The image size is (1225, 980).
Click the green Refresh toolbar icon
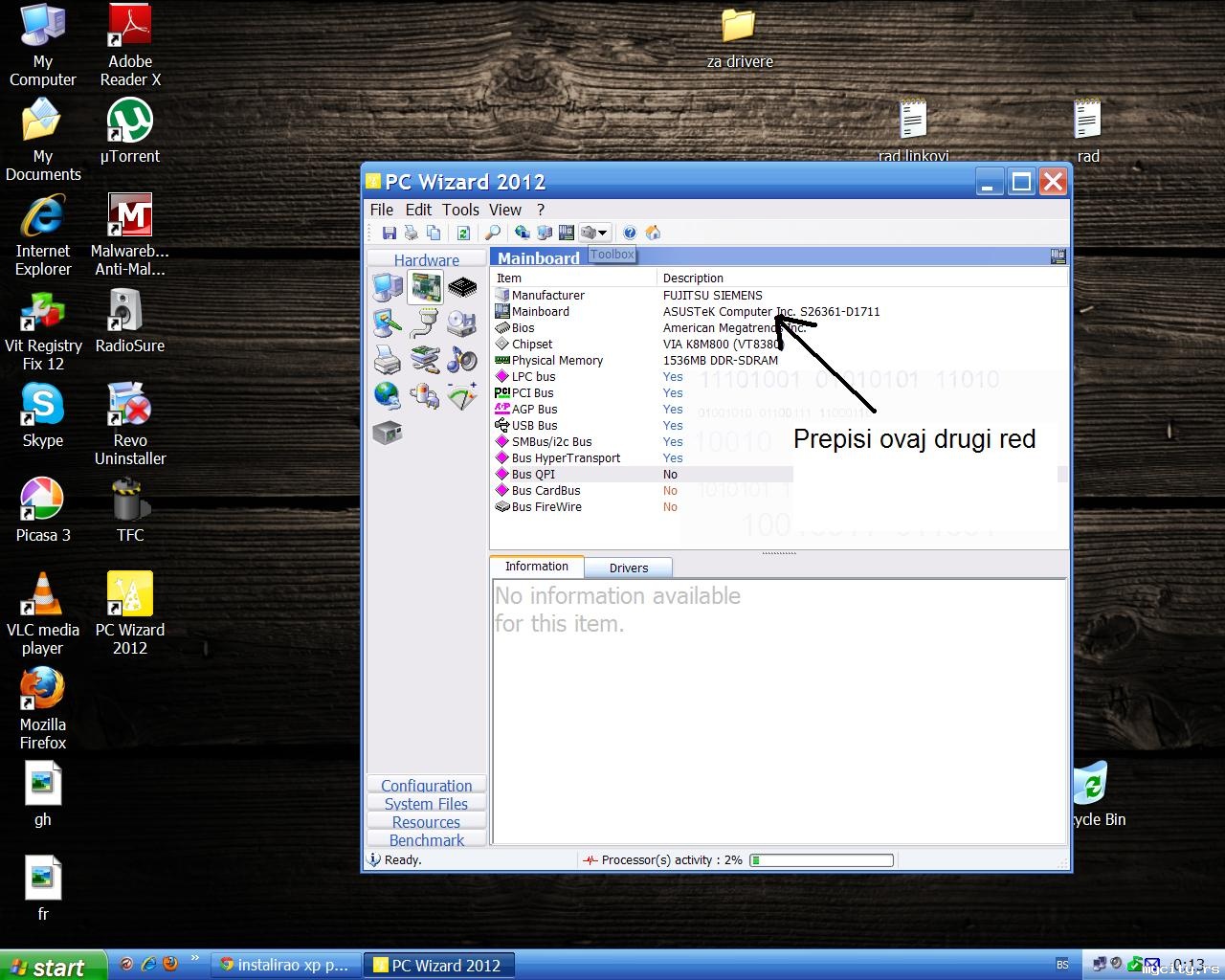tap(463, 233)
